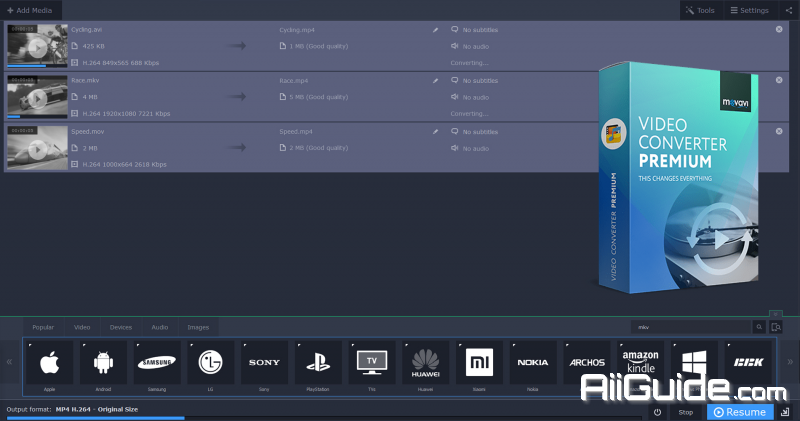800x421 pixels.
Task: Select the Speed.mov file name
Action: pyautogui.click(x=87, y=131)
